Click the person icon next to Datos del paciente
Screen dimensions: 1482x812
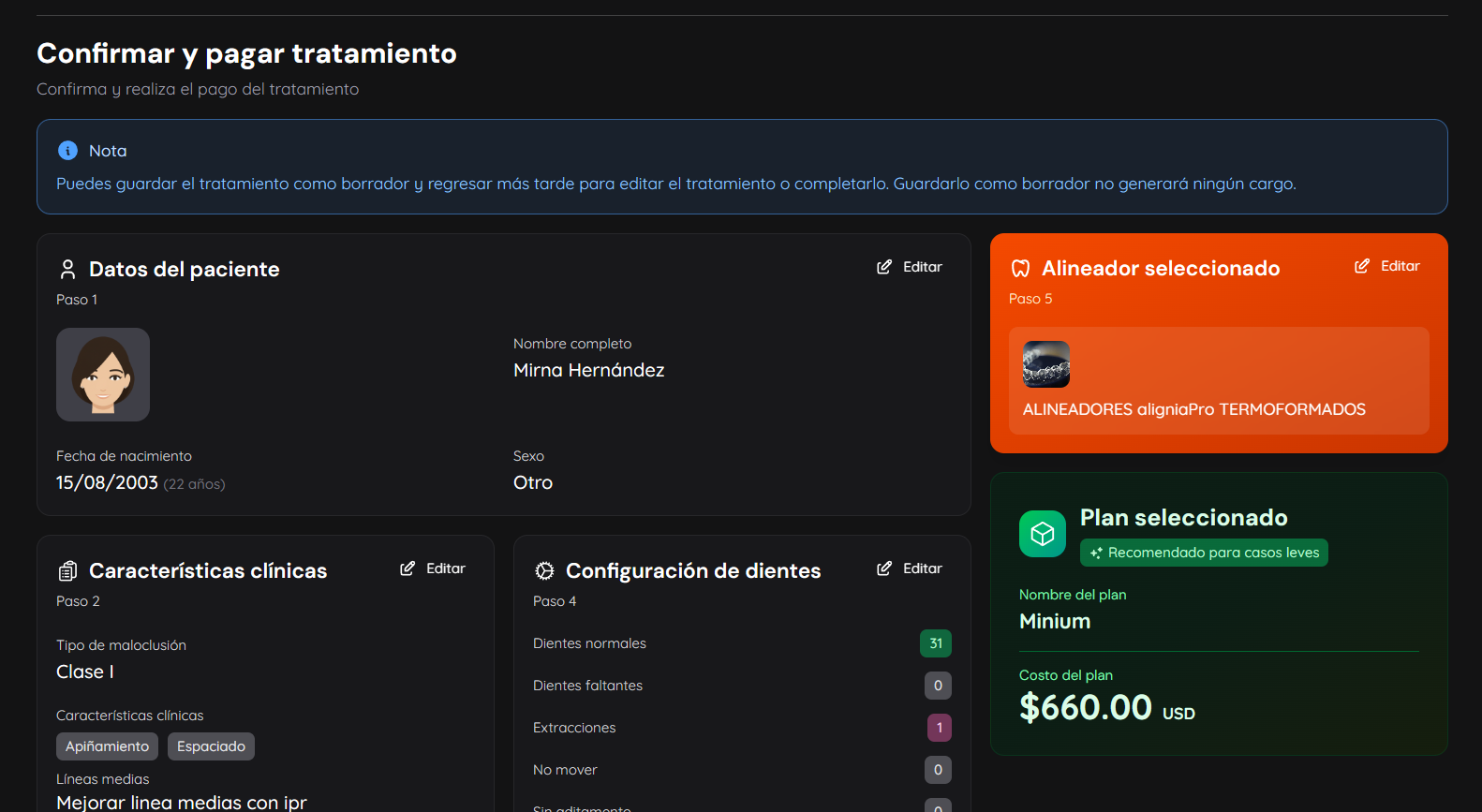click(x=67, y=270)
